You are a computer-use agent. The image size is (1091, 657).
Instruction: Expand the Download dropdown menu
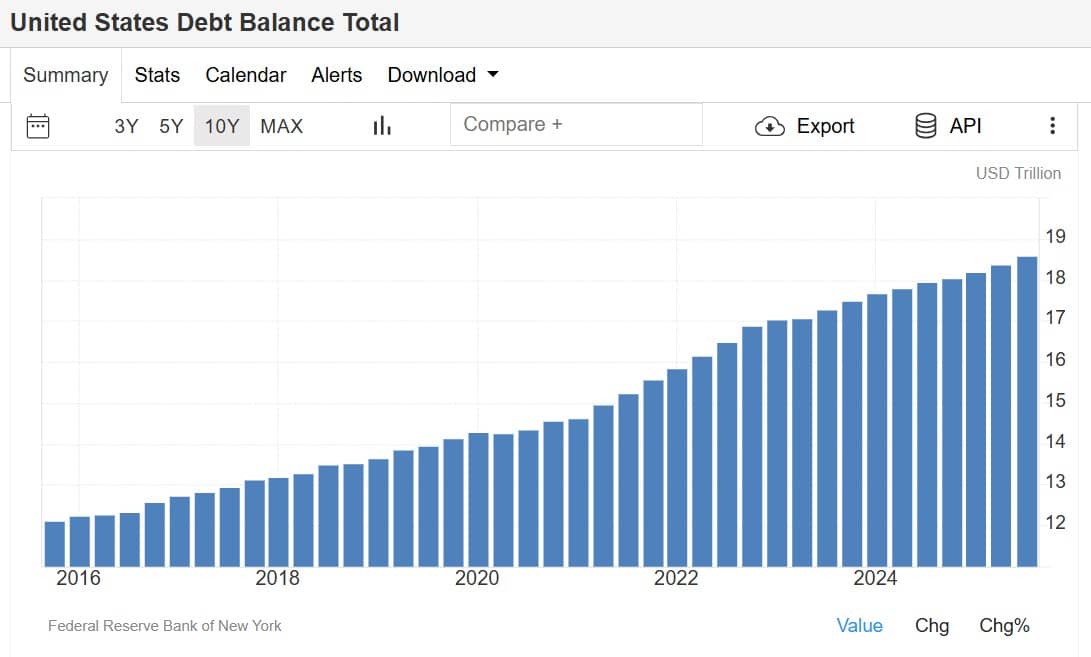tap(443, 75)
